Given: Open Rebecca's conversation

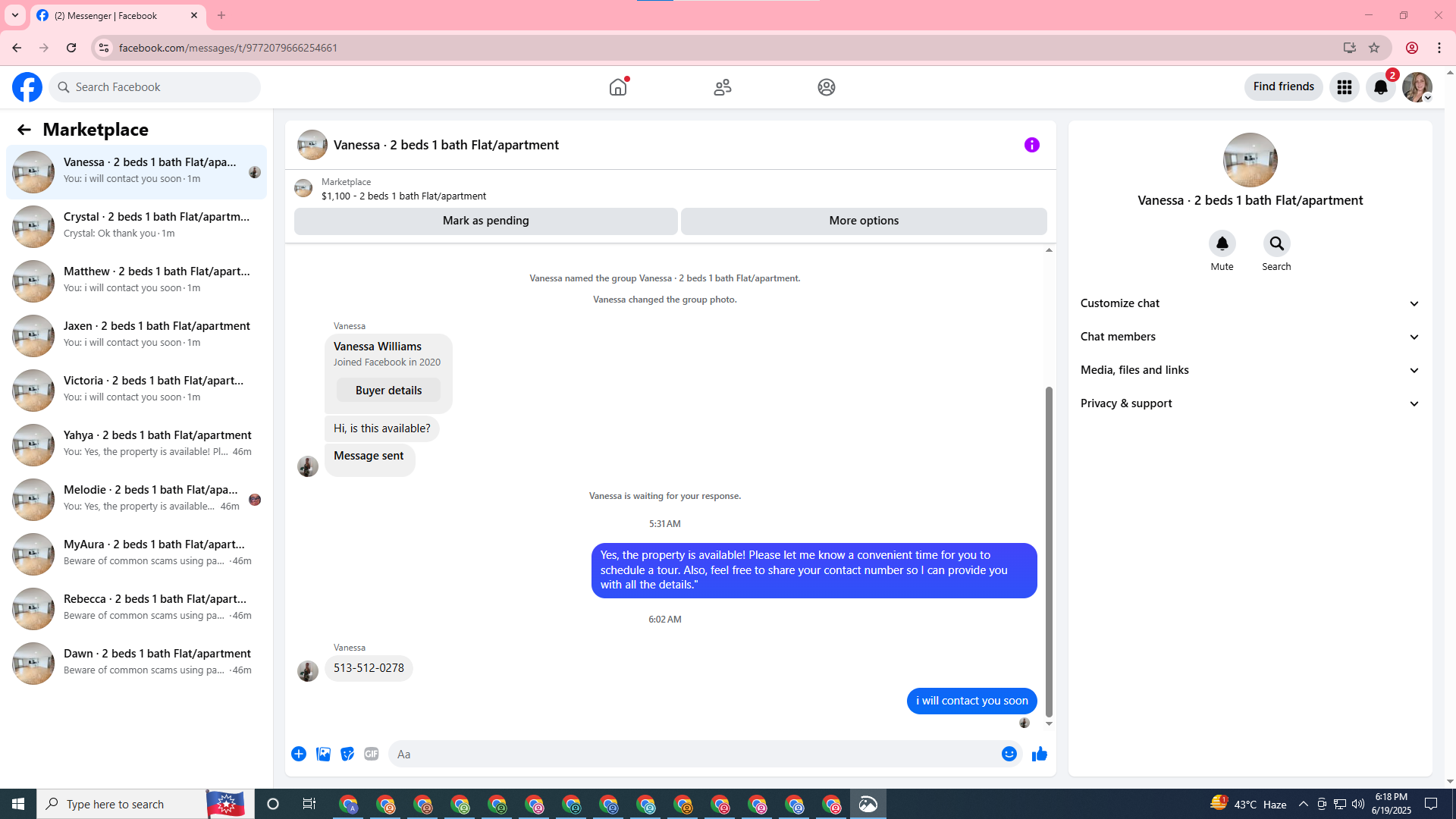Looking at the screenshot, I should pyautogui.click(x=136, y=608).
